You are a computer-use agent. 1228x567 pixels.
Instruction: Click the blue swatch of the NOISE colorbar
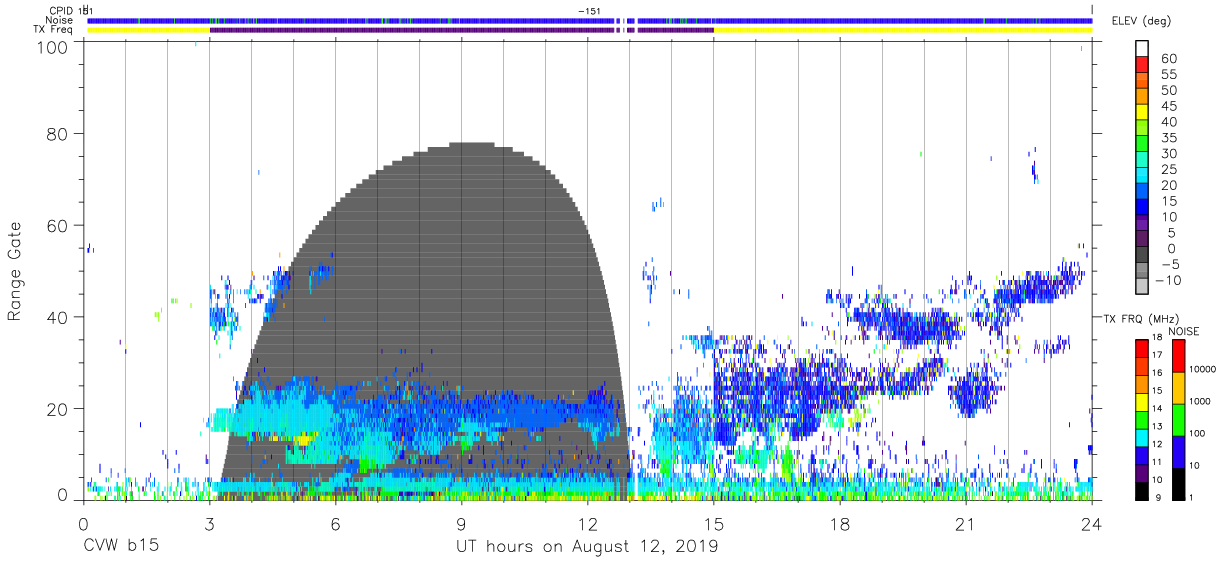pyautogui.click(x=1178, y=452)
